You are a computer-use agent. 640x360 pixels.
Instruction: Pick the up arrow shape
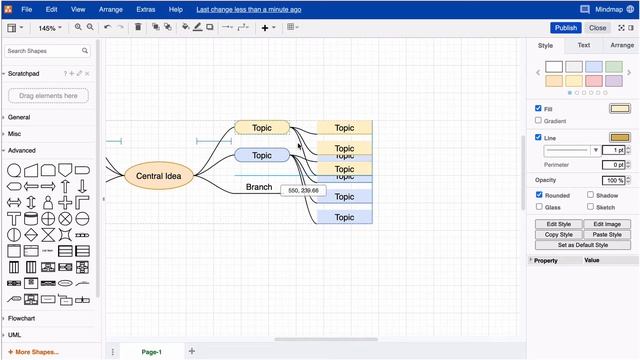[x=65, y=186]
